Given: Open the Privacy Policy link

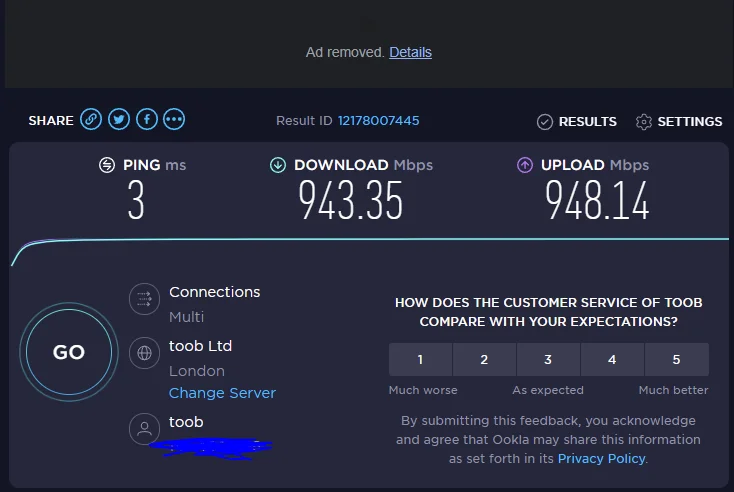Looking at the screenshot, I should 602,459.
